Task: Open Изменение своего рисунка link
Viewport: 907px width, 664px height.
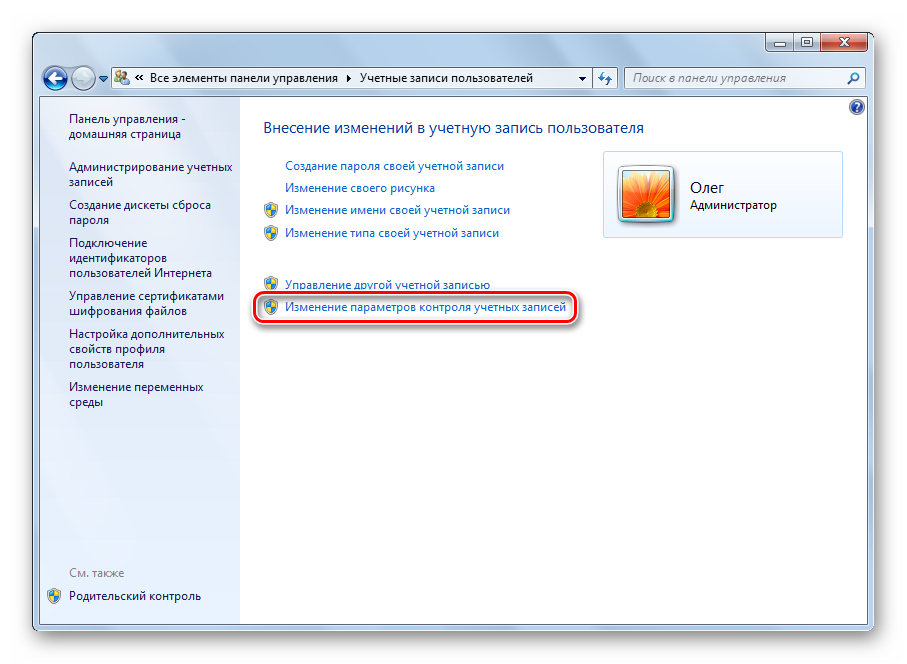Action: point(360,188)
